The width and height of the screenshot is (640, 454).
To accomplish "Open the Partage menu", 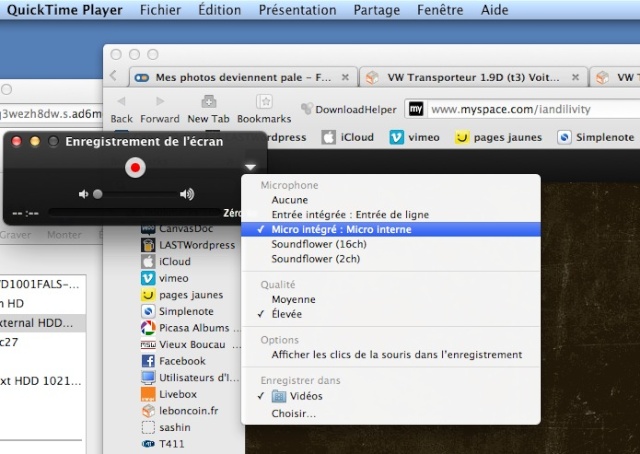I will click(377, 10).
